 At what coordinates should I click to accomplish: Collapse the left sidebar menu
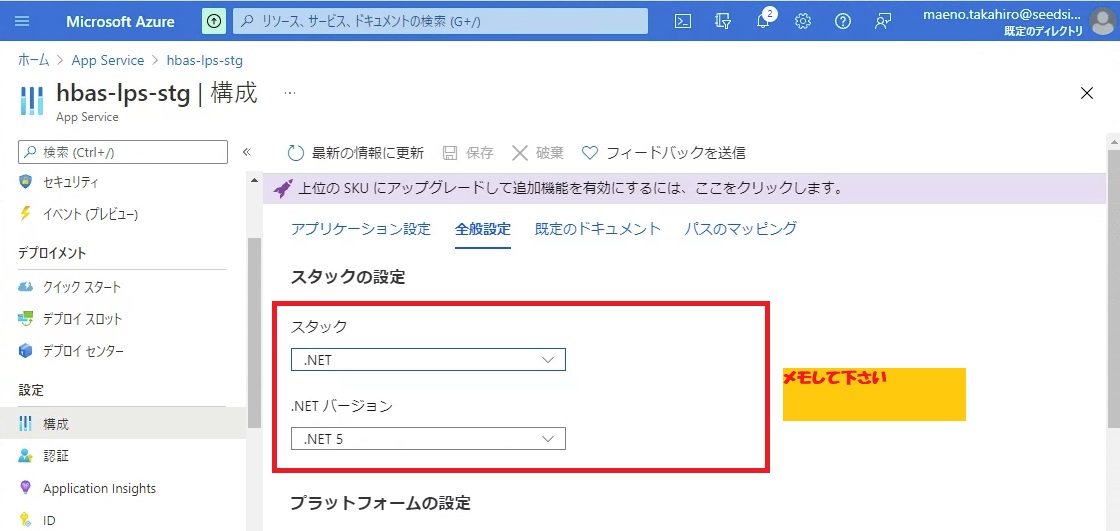coord(247,152)
